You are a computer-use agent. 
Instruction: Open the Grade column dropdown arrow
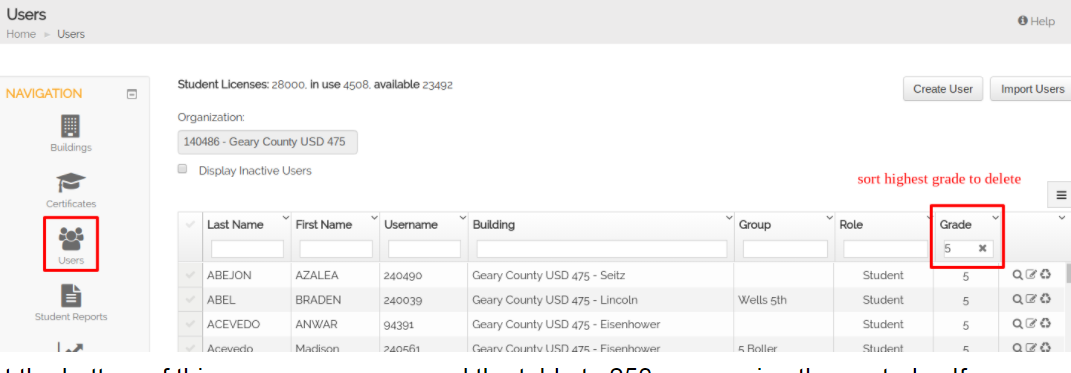[995, 218]
